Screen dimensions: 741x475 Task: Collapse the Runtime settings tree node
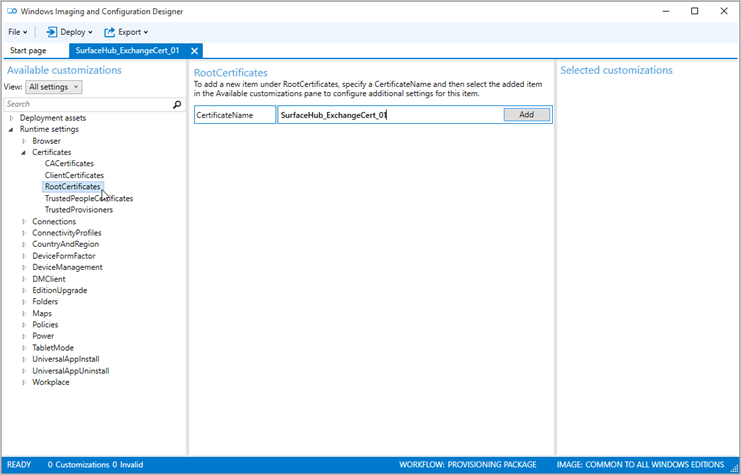coord(11,129)
